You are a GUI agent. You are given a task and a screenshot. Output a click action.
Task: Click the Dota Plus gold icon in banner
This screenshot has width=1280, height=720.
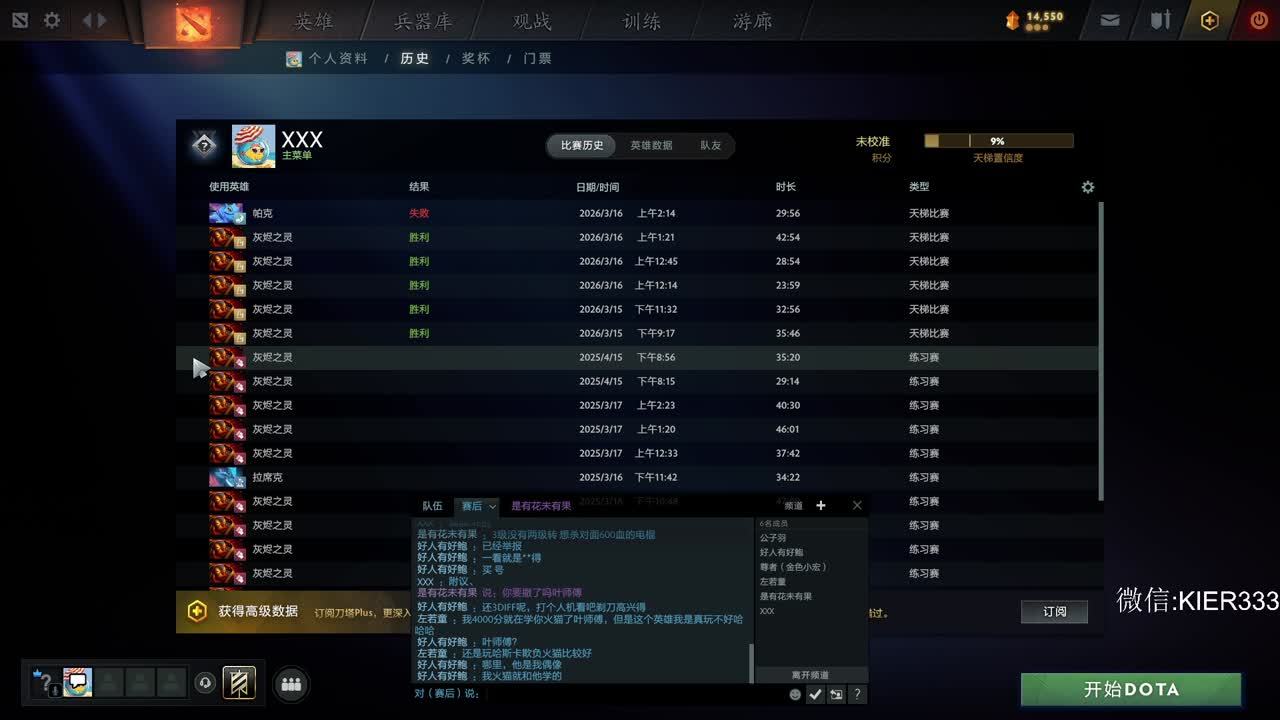click(x=197, y=611)
